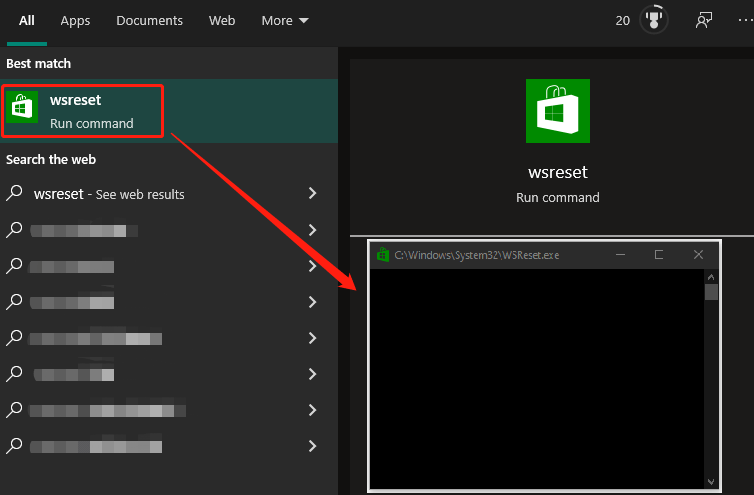This screenshot has height=495, width=754.
Task: Select the All search tab
Action: pos(27,21)
